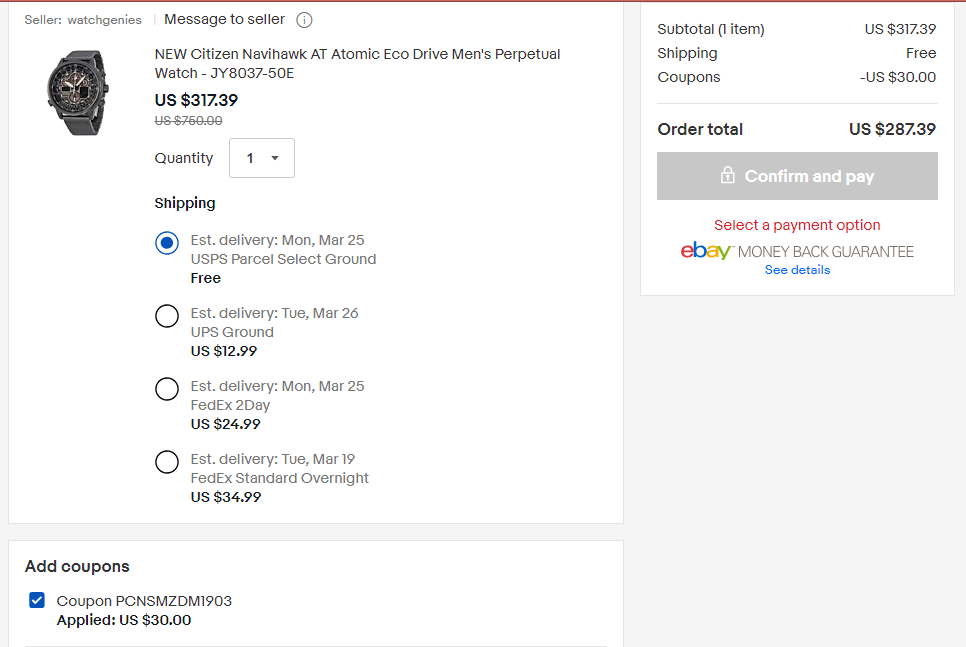Open the seller name watchgenies
This screenshot has height=647, width=966.
(104, 20)
